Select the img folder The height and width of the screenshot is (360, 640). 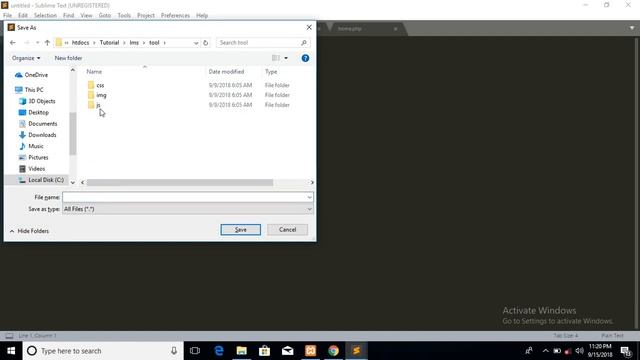tap(101, 95)
